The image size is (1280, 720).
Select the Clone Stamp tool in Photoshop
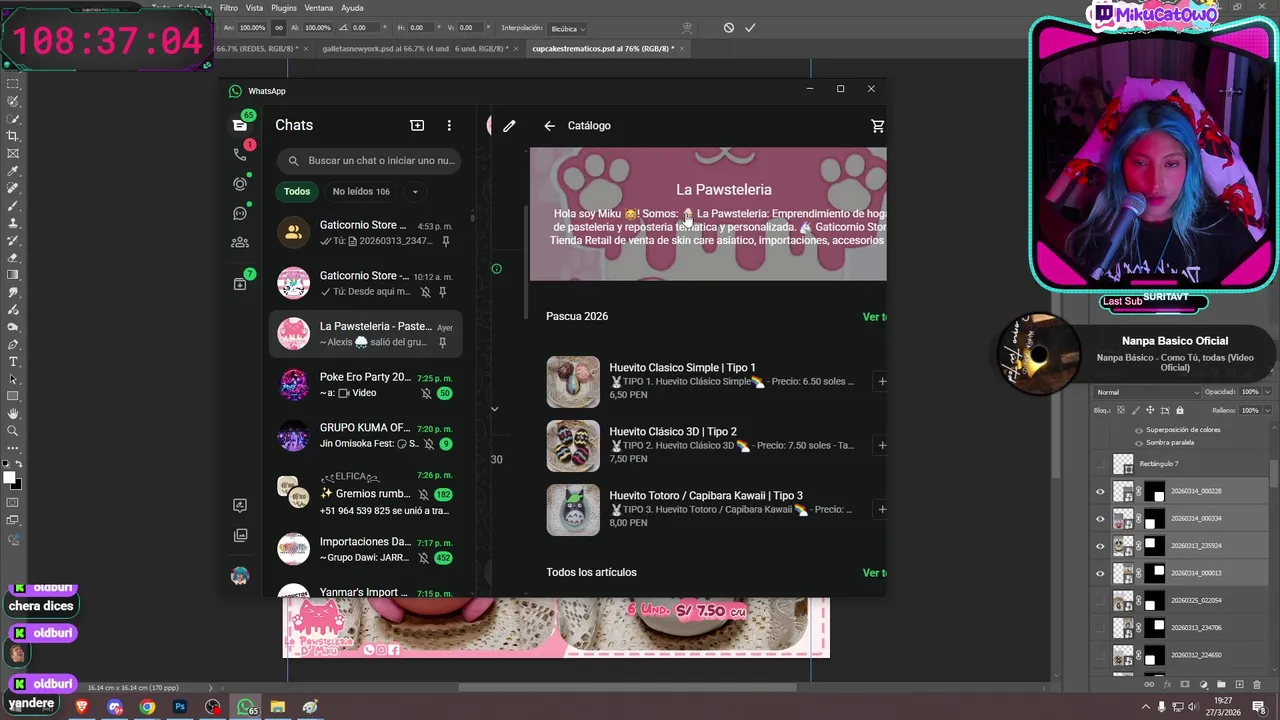[13, 223]
